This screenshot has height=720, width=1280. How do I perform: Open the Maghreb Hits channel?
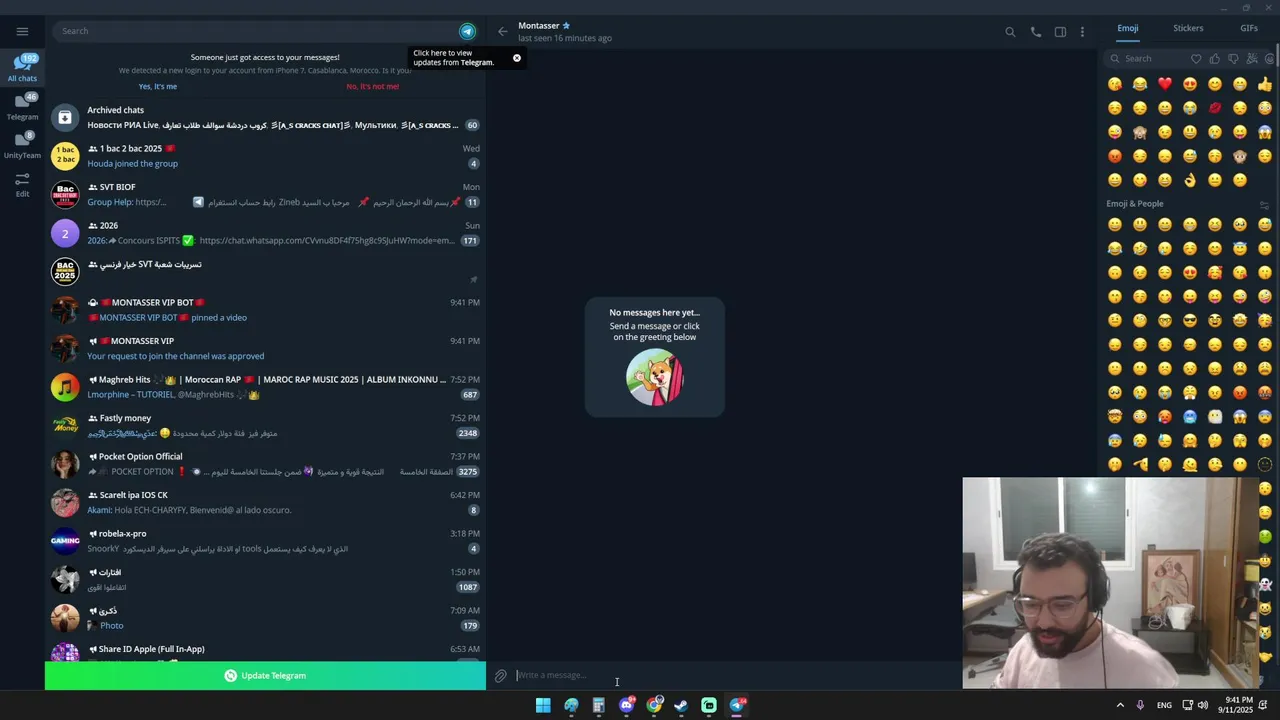[265, 387]
